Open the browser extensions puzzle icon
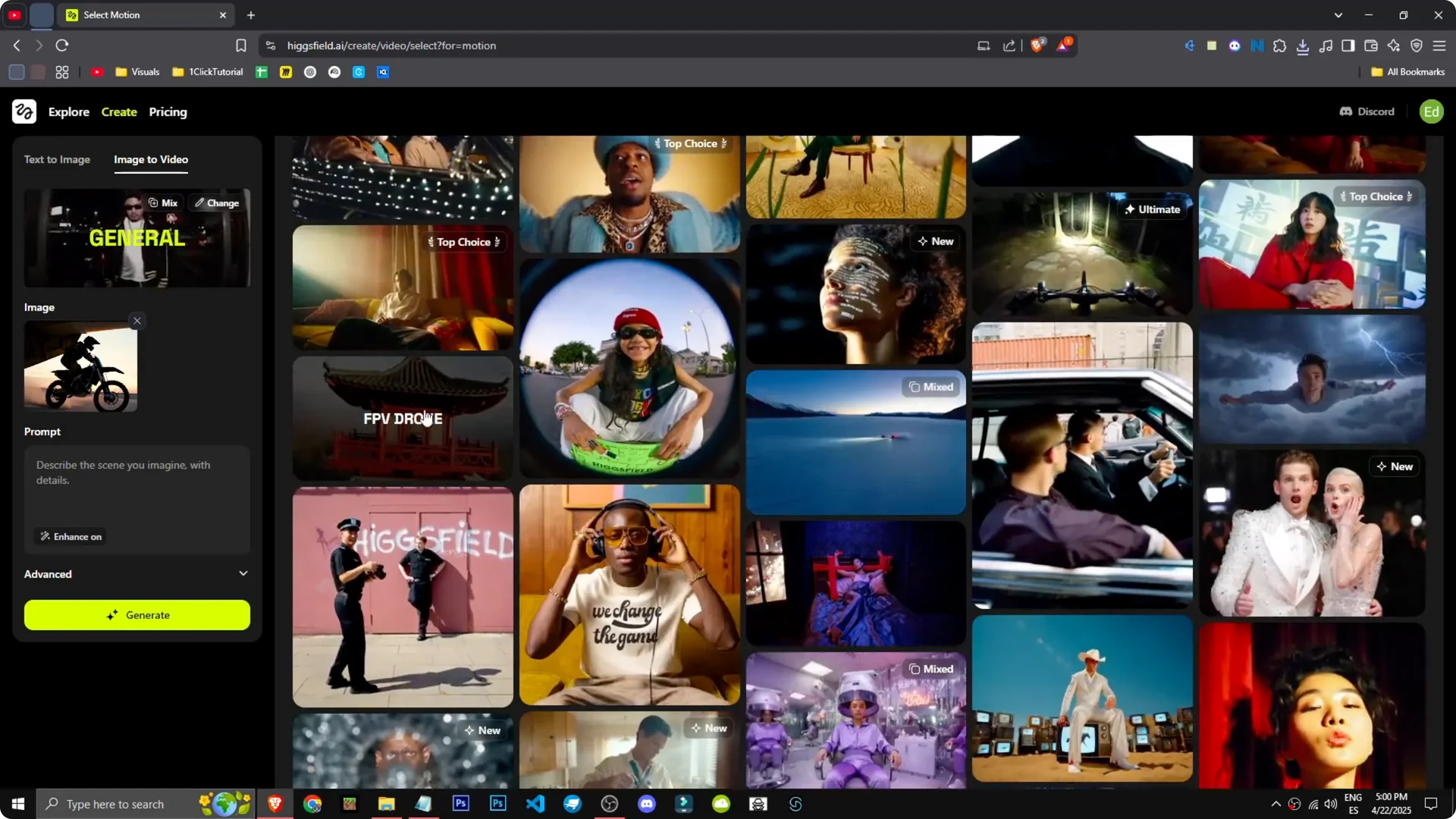The height and width of the screenshot is (819, 1456). coord(1279,45)
